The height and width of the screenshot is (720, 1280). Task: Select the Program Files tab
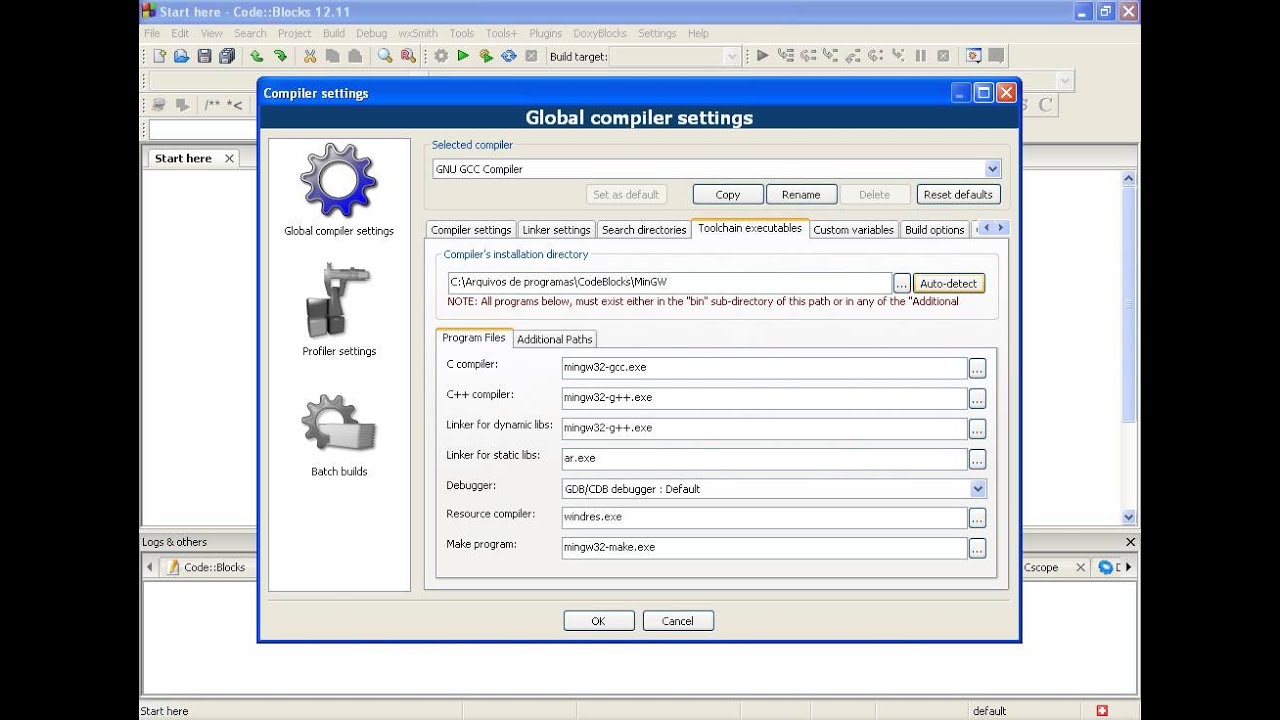point(474,338)
